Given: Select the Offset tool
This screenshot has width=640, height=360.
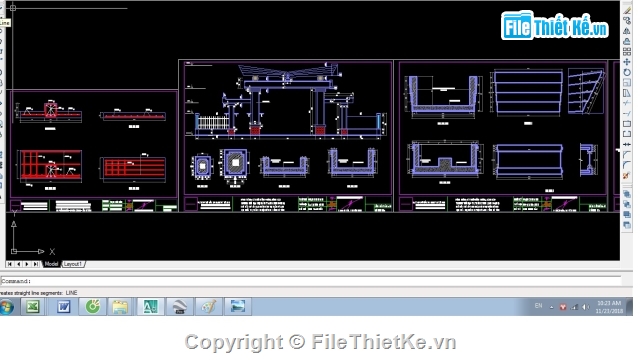Looking at the screenshot, I should coord(627,41).
